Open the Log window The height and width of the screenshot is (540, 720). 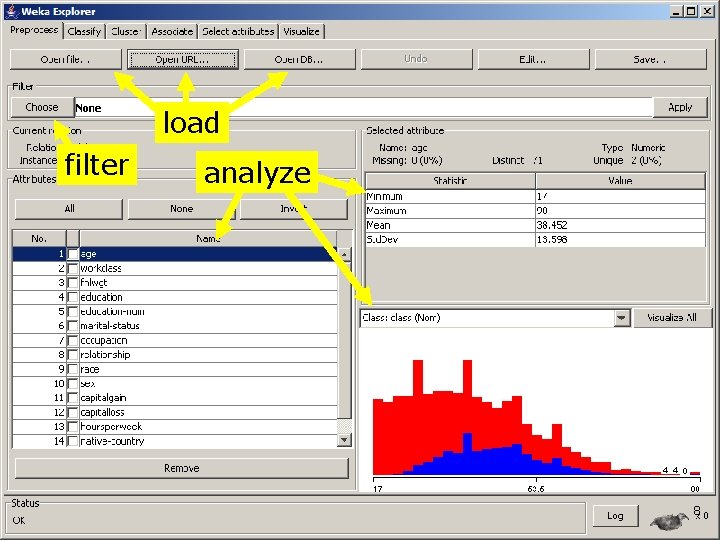pyautogui.click(x=615, y=516)
